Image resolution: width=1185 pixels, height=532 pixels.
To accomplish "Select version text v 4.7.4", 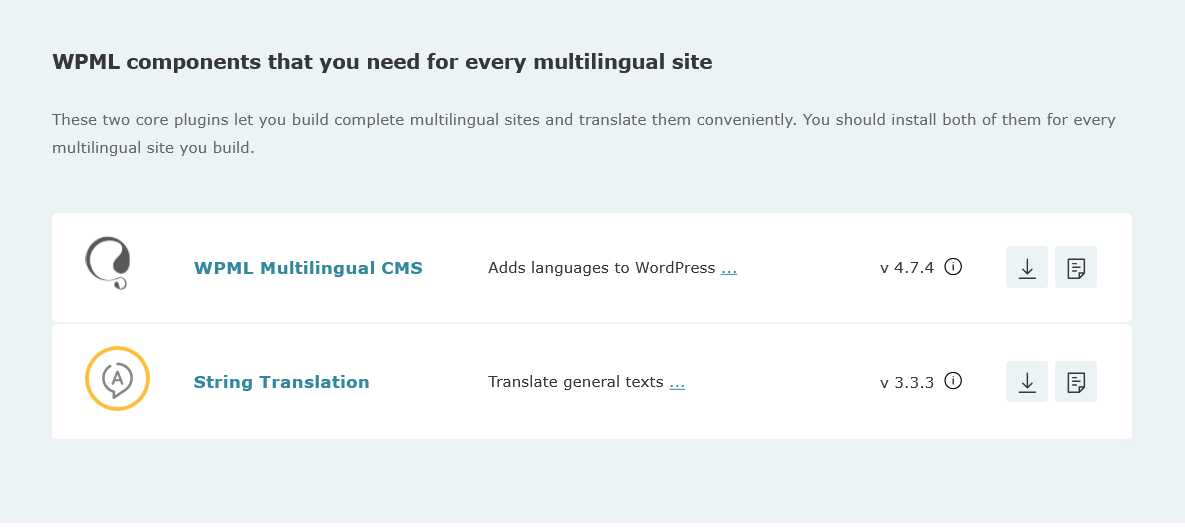I will (x=907, y=268).
